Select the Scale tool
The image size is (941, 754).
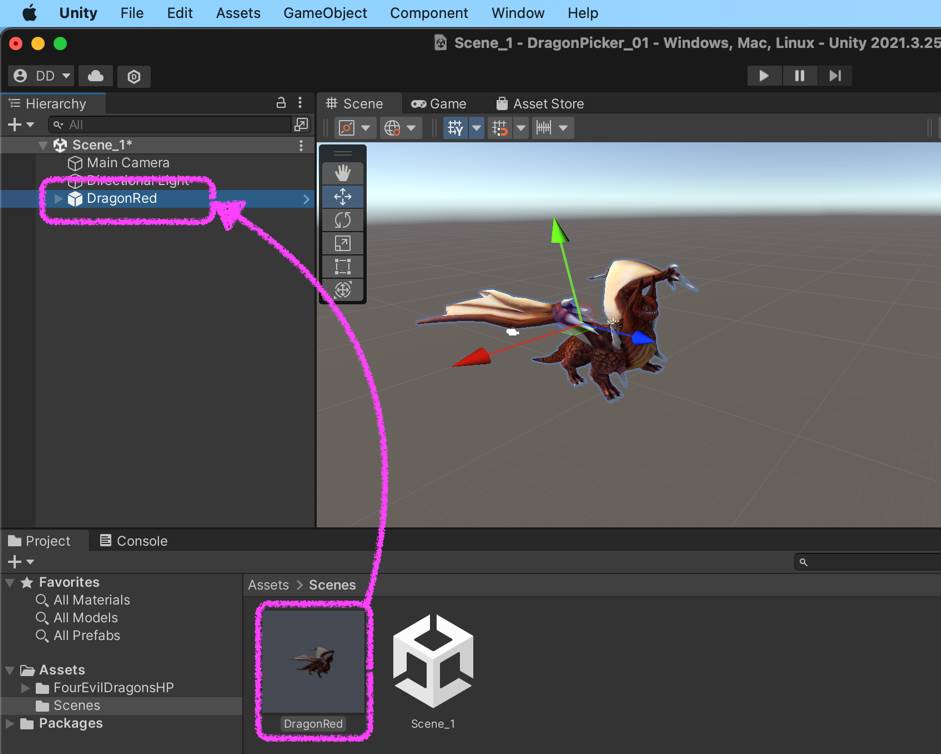342,243
